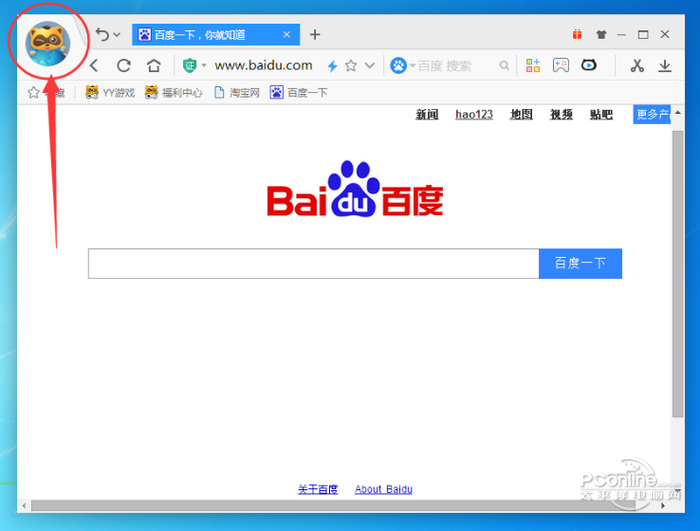The image size is (700, 531).
Task: Click the About Baidu footer link
Action: pos(383,489)
